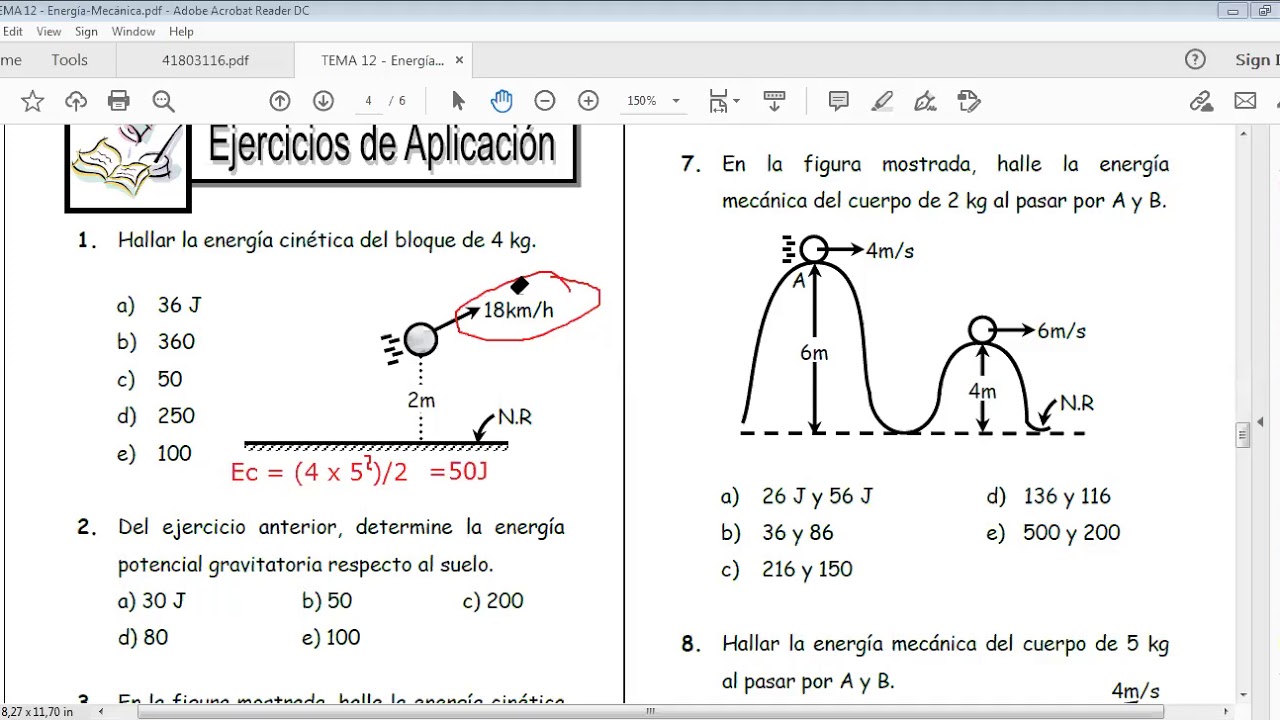Click answer d) 136 y 116
Viewport: 1280px width, 720px height.
[1048, 496]
